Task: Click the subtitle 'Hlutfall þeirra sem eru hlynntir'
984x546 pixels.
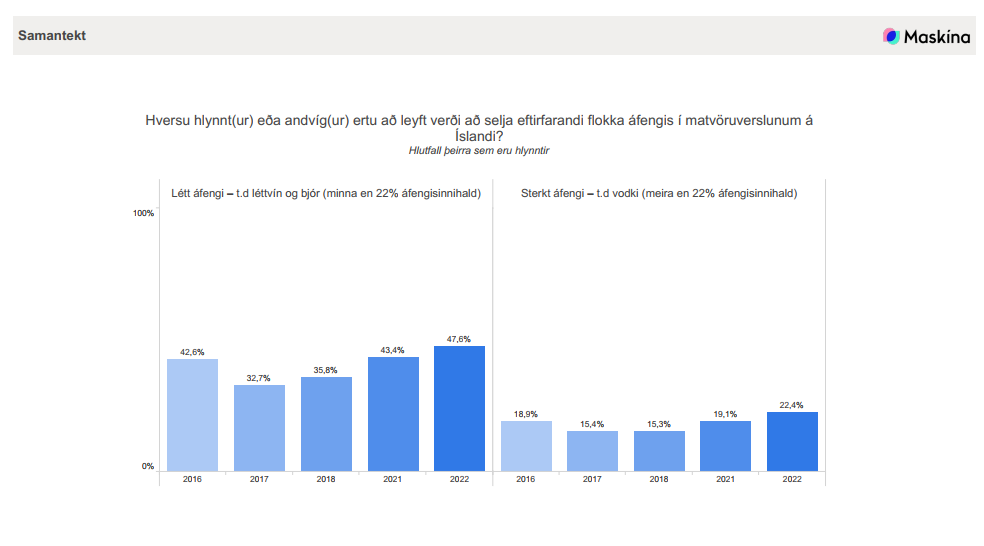Action: coord(479,150)
